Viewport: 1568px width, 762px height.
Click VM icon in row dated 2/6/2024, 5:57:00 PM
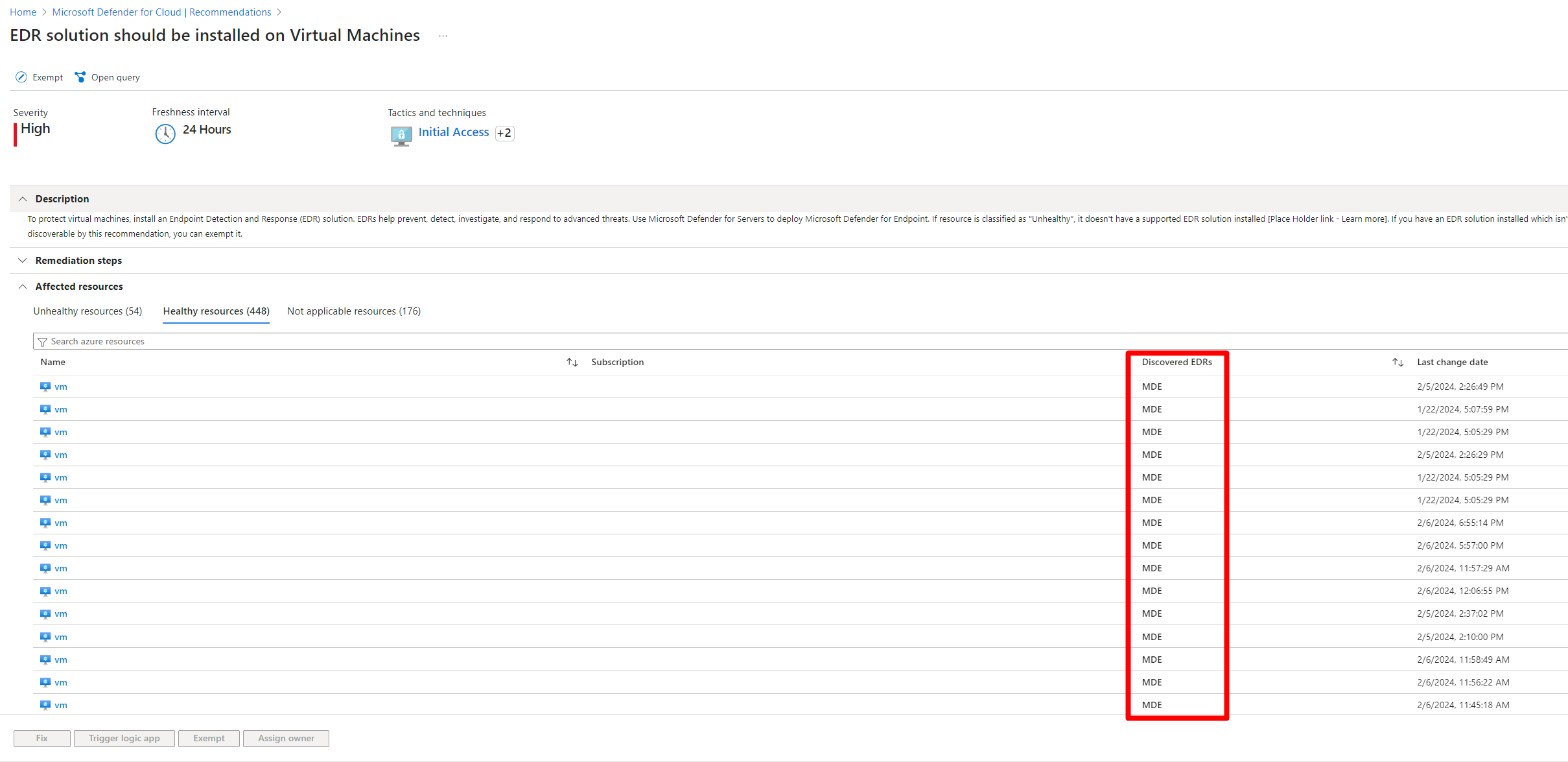coord(45,545)
